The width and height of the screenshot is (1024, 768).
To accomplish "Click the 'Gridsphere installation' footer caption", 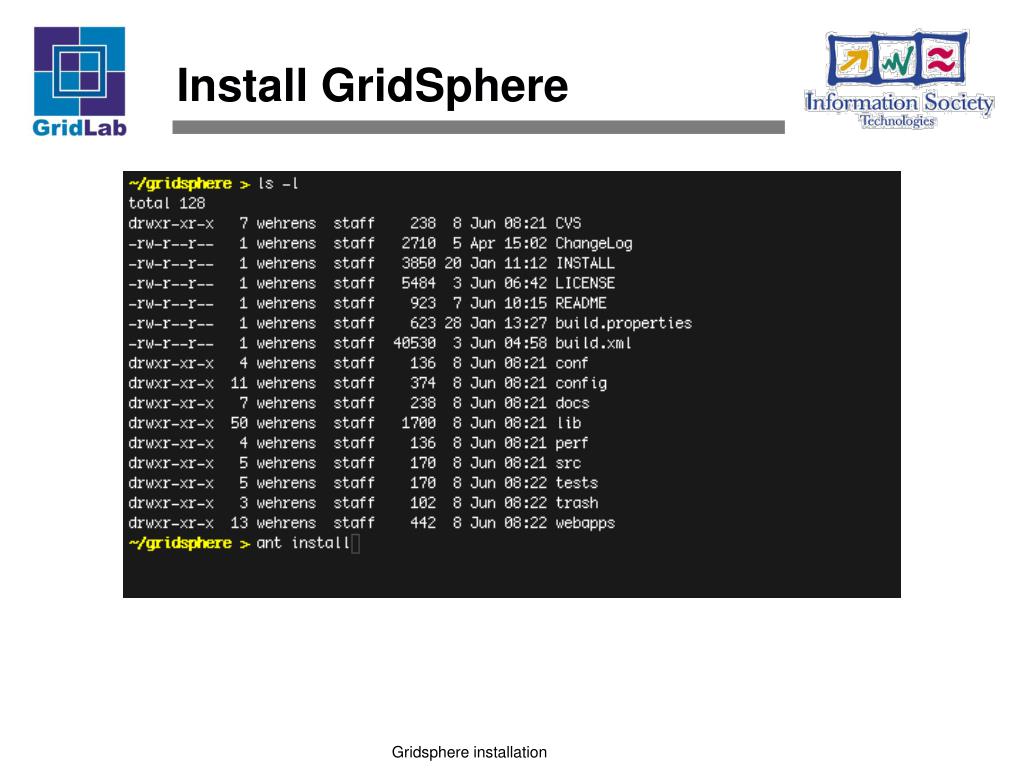I will (x=469, y=752).
